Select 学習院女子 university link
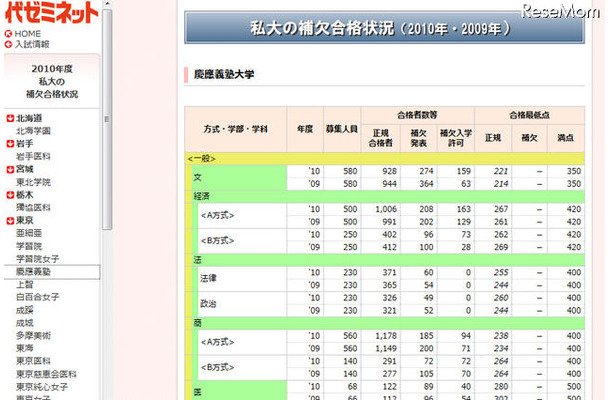Image resolution: width=610 pixels, height=400 pixels. [38, 259]
